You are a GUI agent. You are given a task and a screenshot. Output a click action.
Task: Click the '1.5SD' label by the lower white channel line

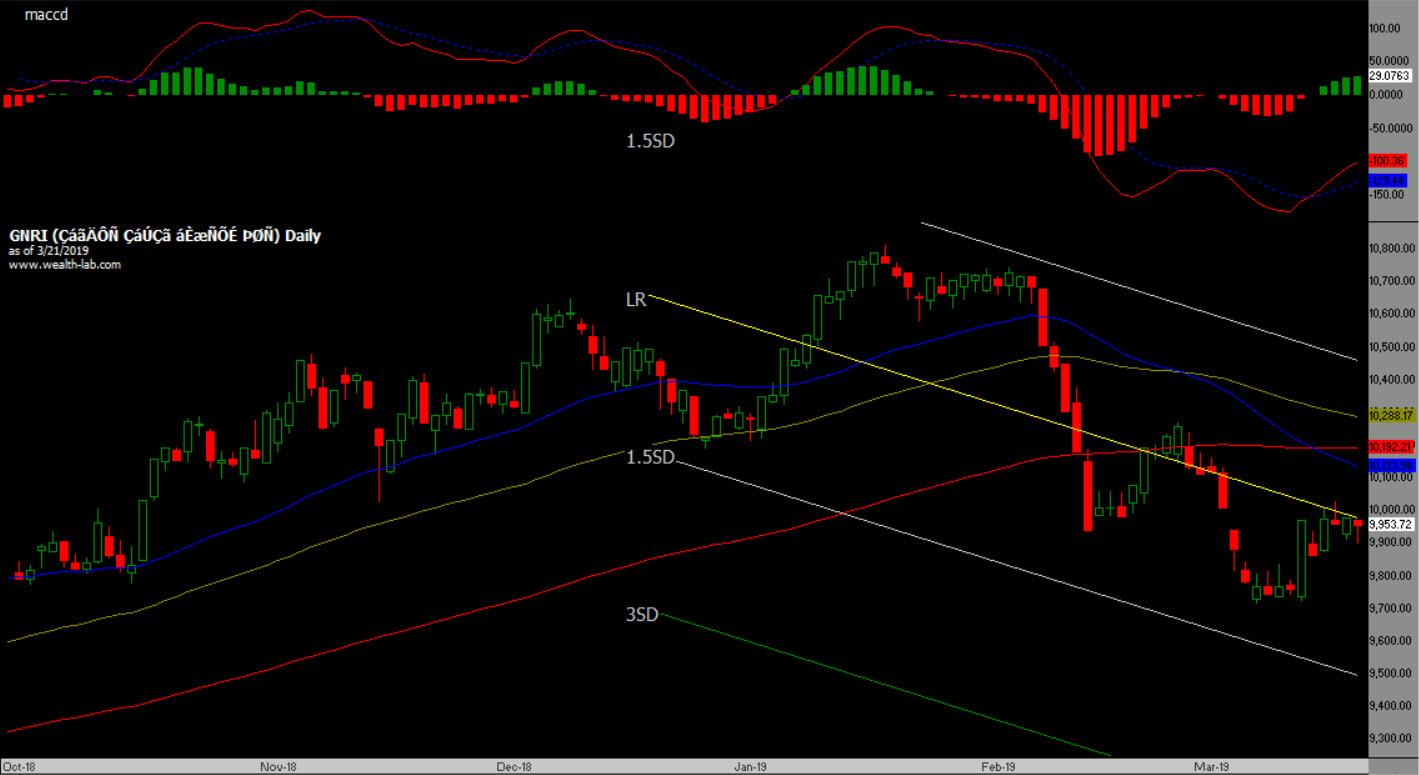tap(650, 457)
